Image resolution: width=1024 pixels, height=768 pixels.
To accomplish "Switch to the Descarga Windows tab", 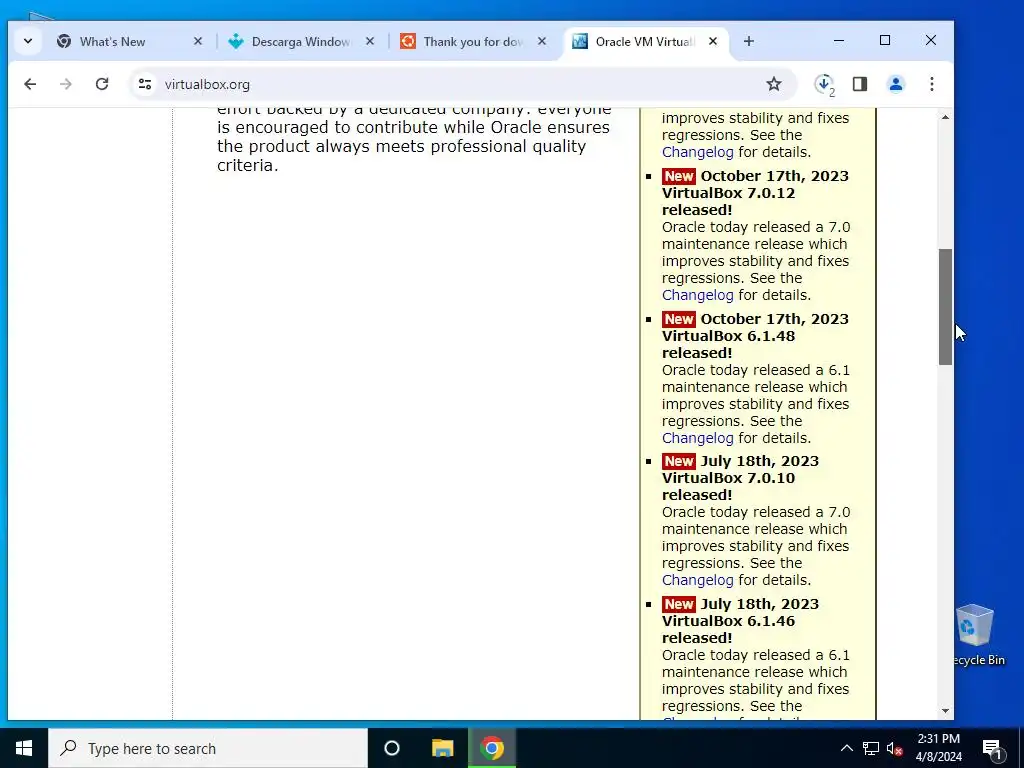I will 301,41.
